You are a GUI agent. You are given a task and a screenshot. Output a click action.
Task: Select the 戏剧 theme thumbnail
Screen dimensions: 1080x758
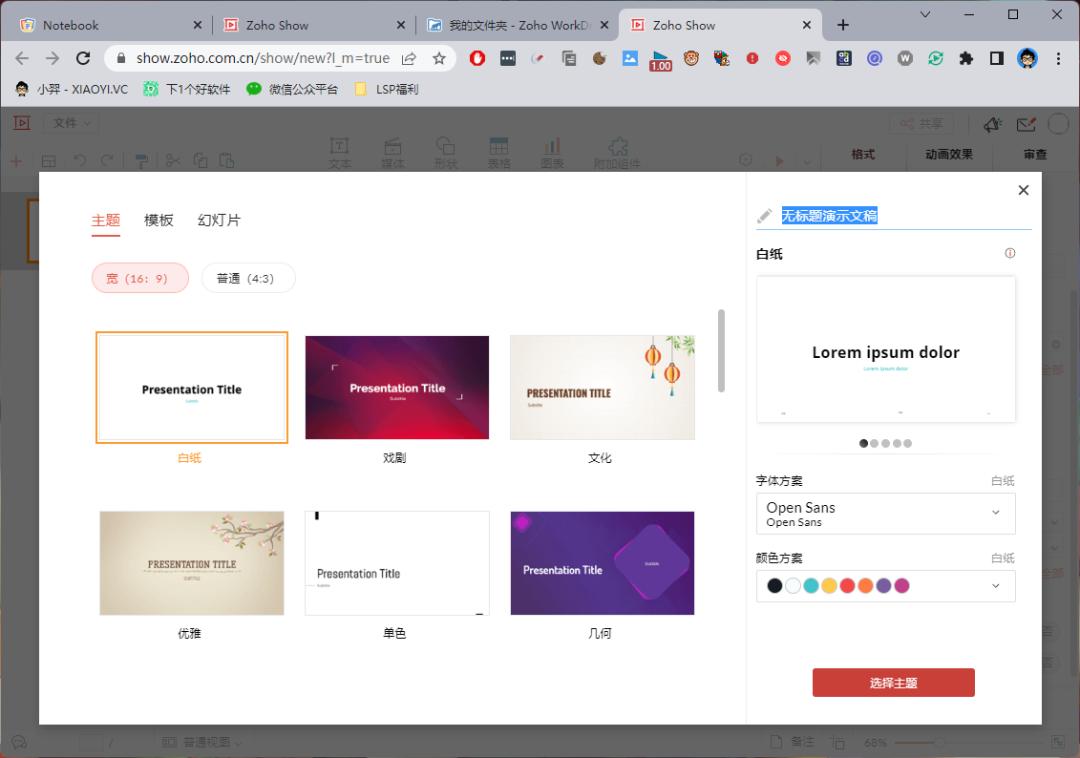[x=396, y=387]
